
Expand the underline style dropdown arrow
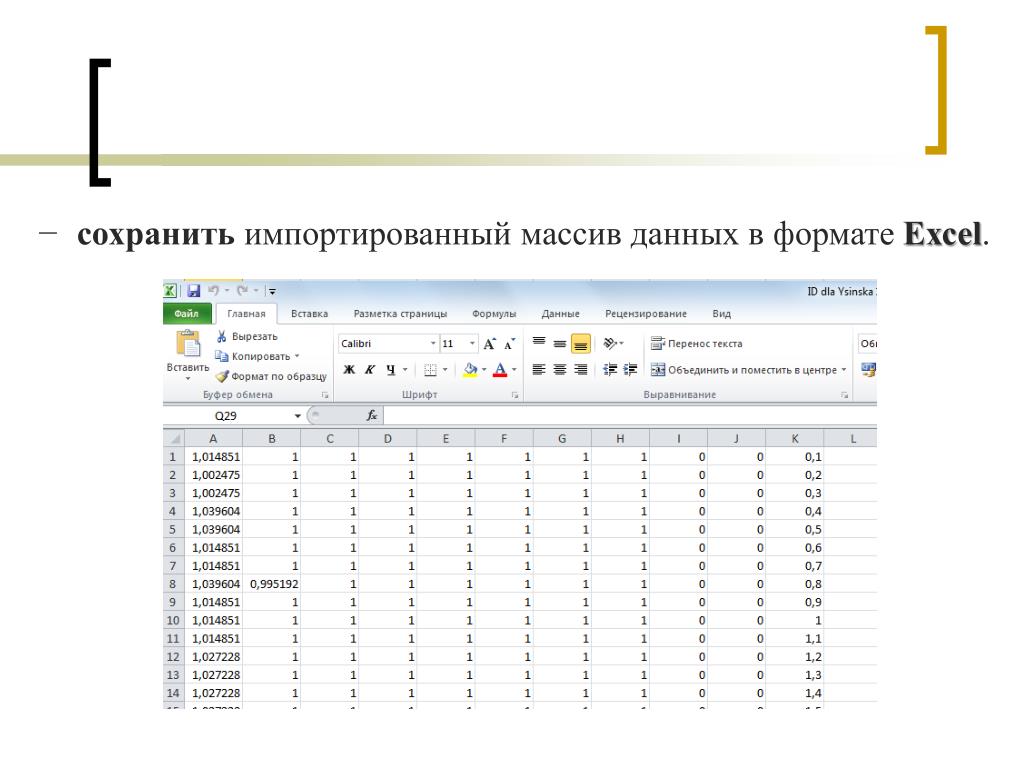405,370
